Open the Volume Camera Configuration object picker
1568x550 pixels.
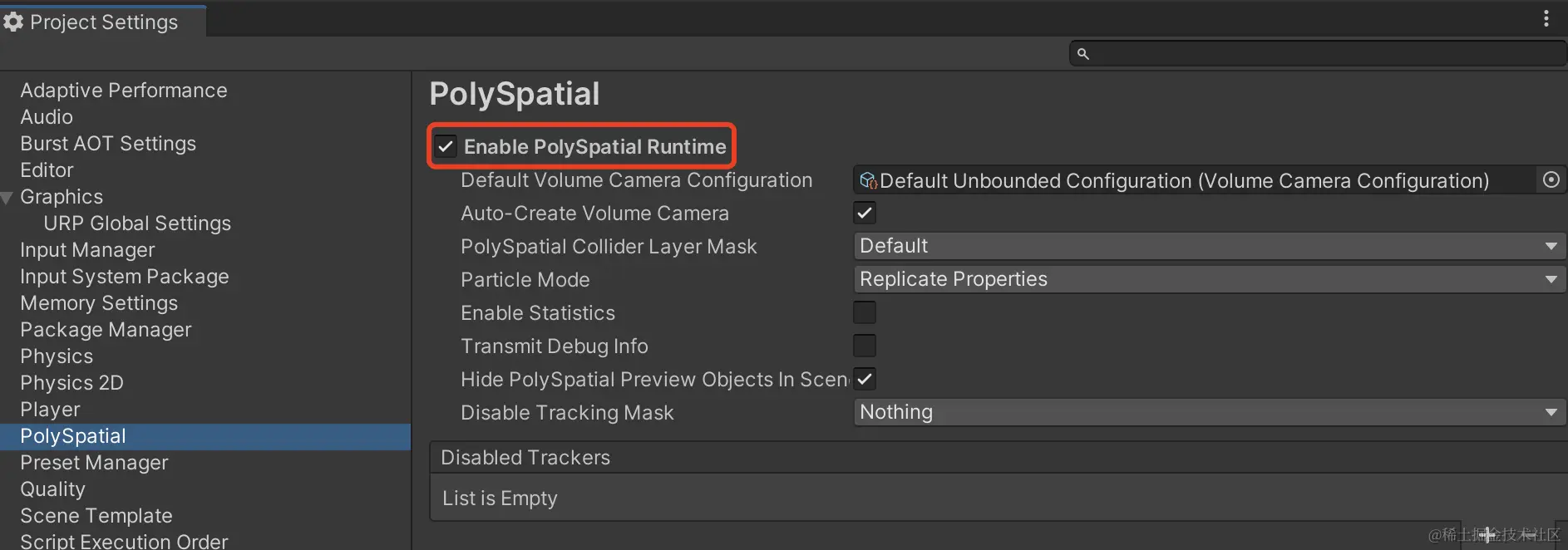point(1551,179)
